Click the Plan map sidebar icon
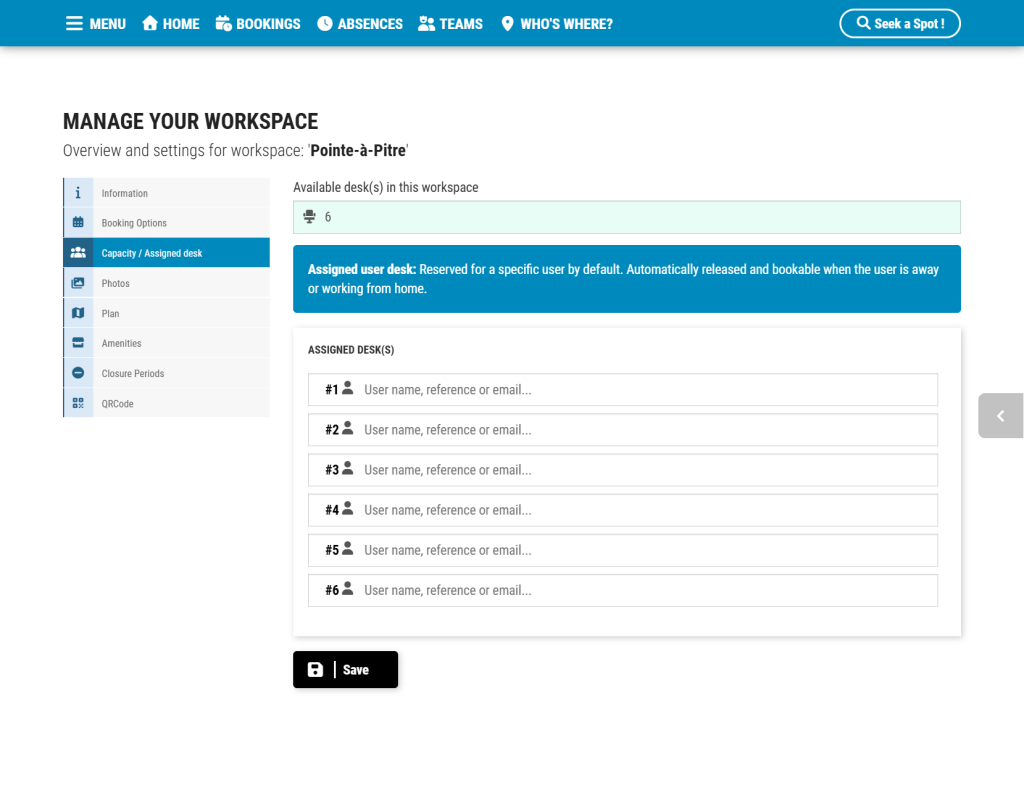The image size is (1024, 785). click(78, 313)
